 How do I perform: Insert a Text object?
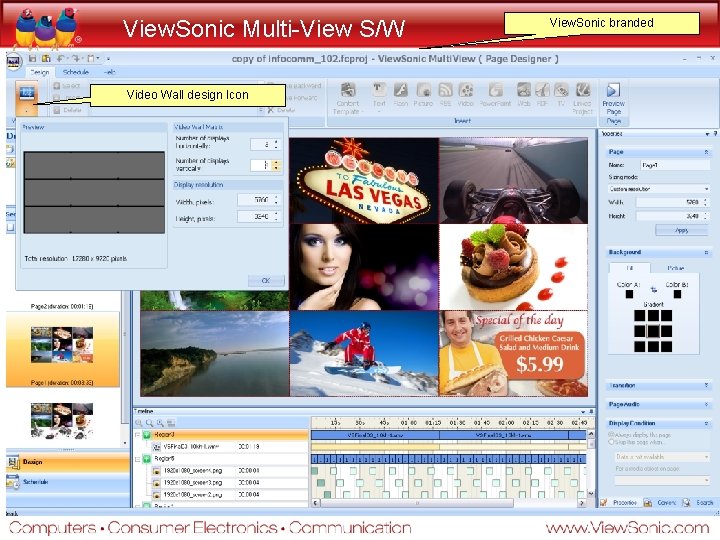(x=379, y=95)
